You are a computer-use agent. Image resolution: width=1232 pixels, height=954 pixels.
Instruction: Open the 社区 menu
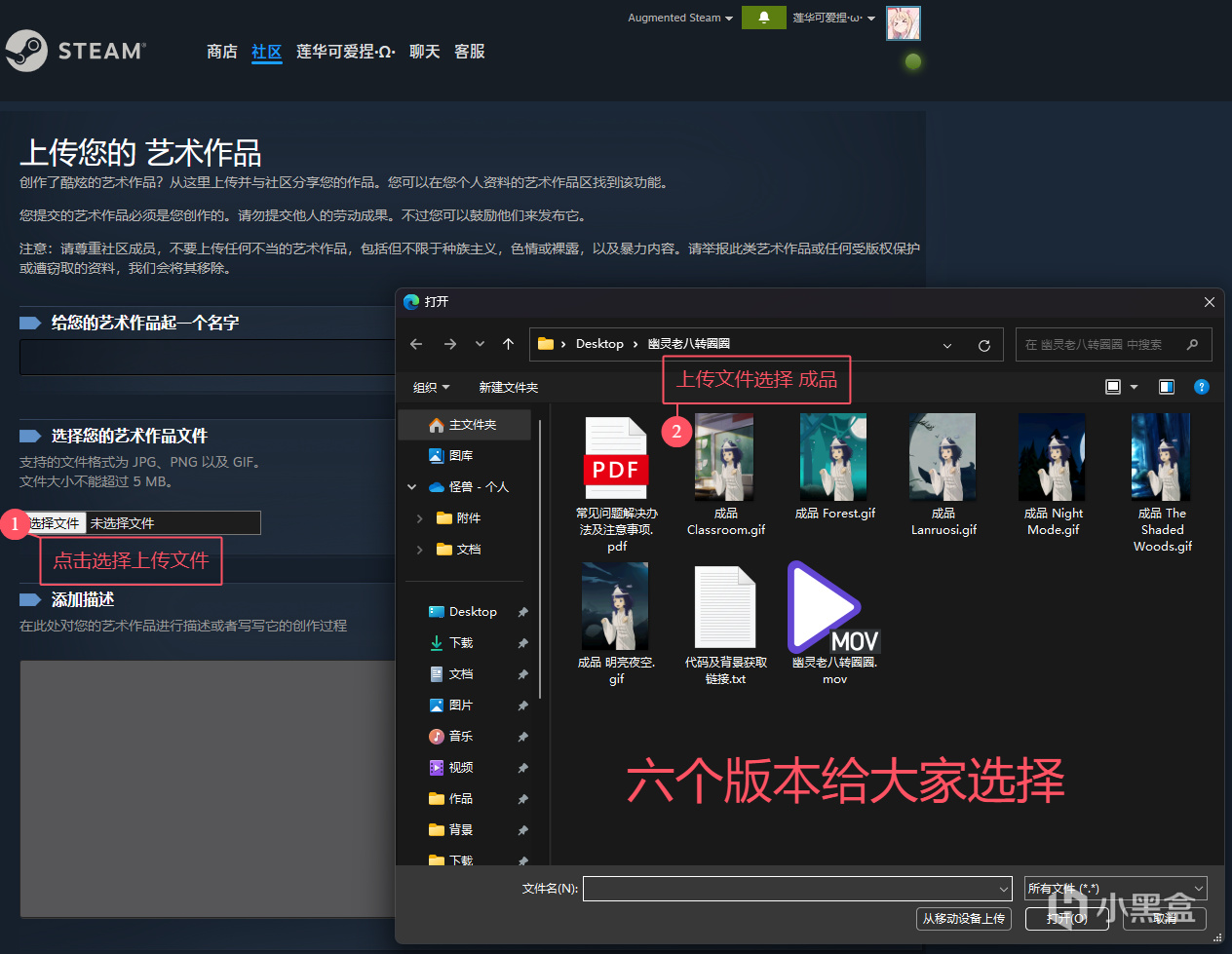tap(266, 52)
